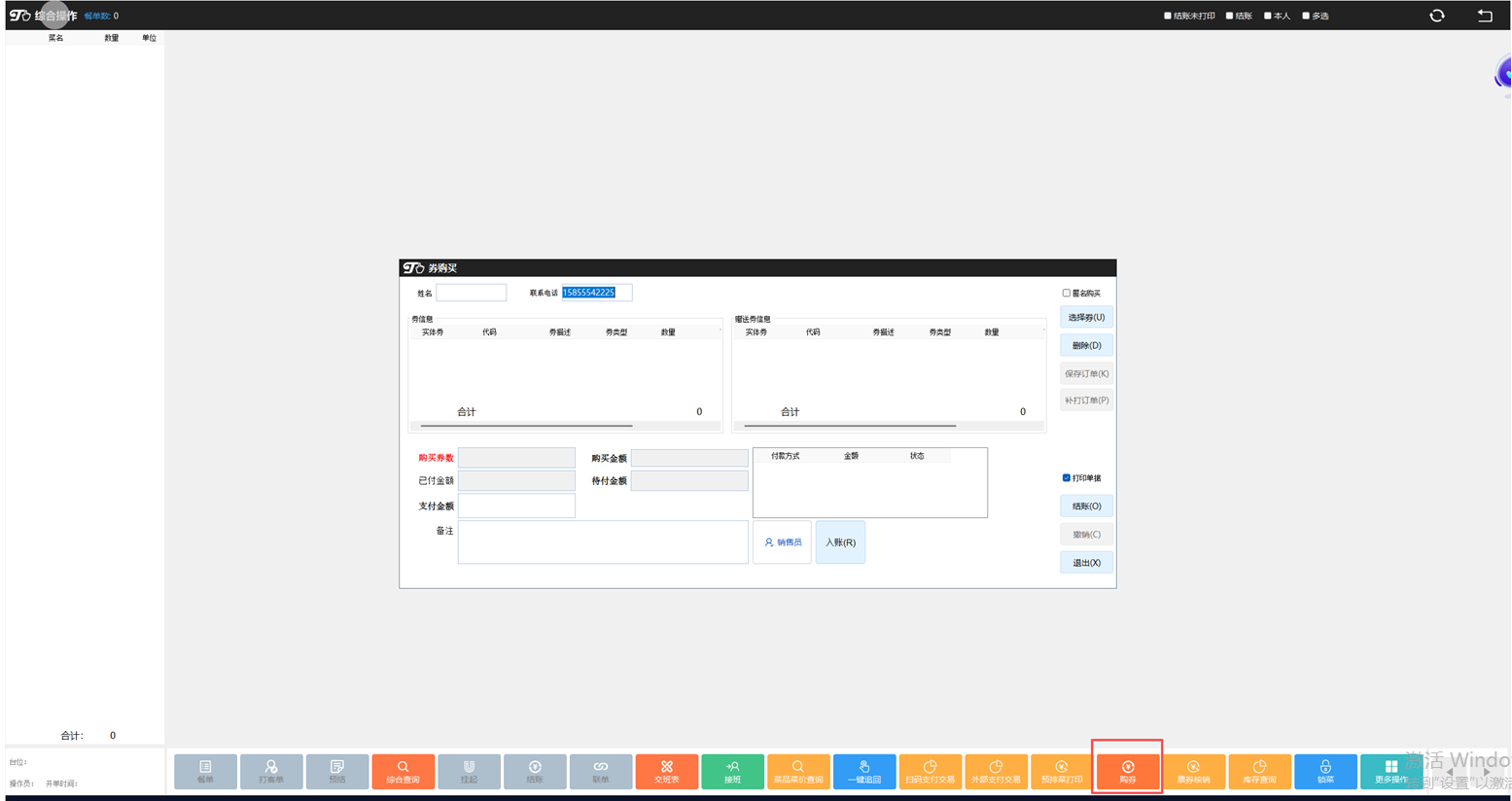Check the 结账未打印 filter checkbox
Screen dimensions: 1512x801
click(1168, 16)
